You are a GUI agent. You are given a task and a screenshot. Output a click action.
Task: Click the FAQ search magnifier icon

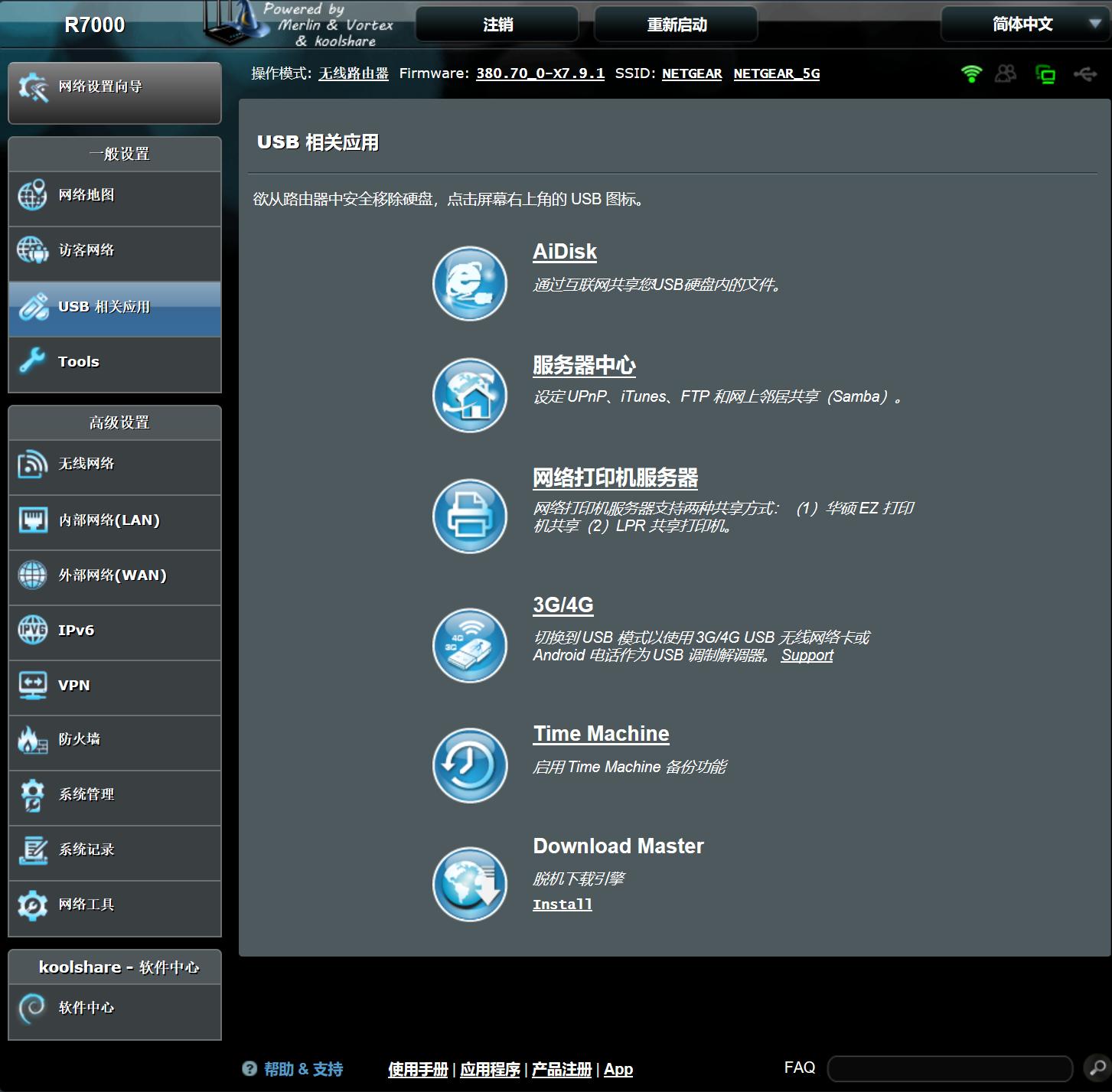tap(1097, 1068)
